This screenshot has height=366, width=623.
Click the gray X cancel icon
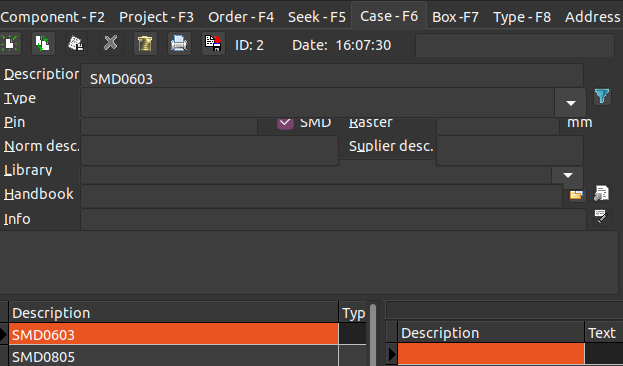pos(110,43)
